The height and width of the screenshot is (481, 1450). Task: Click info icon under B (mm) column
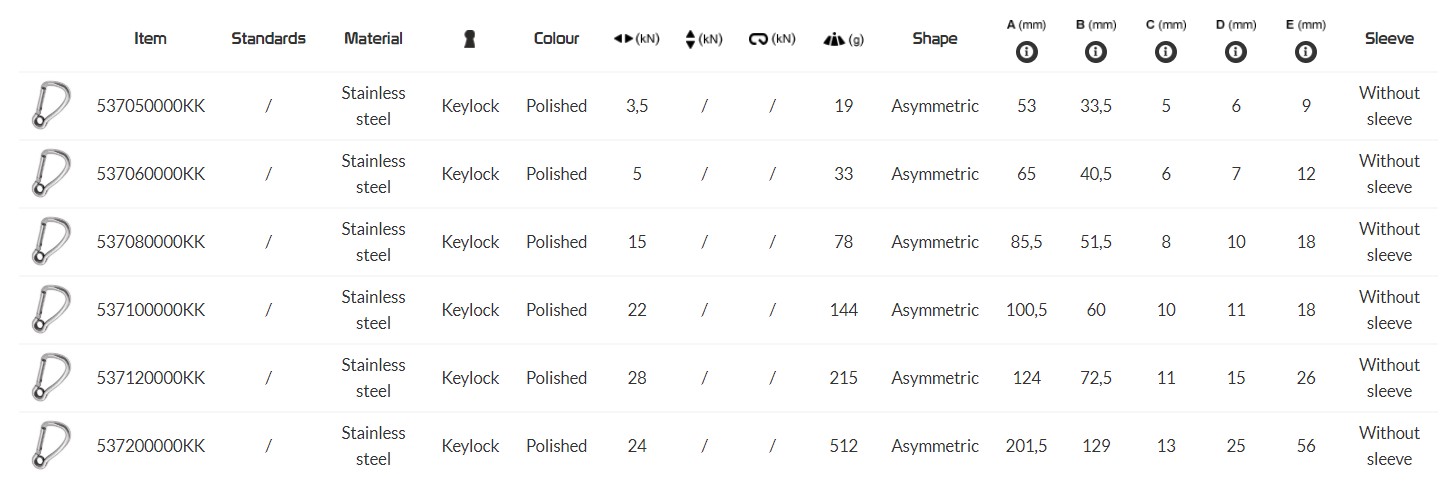pos(1096,51)
